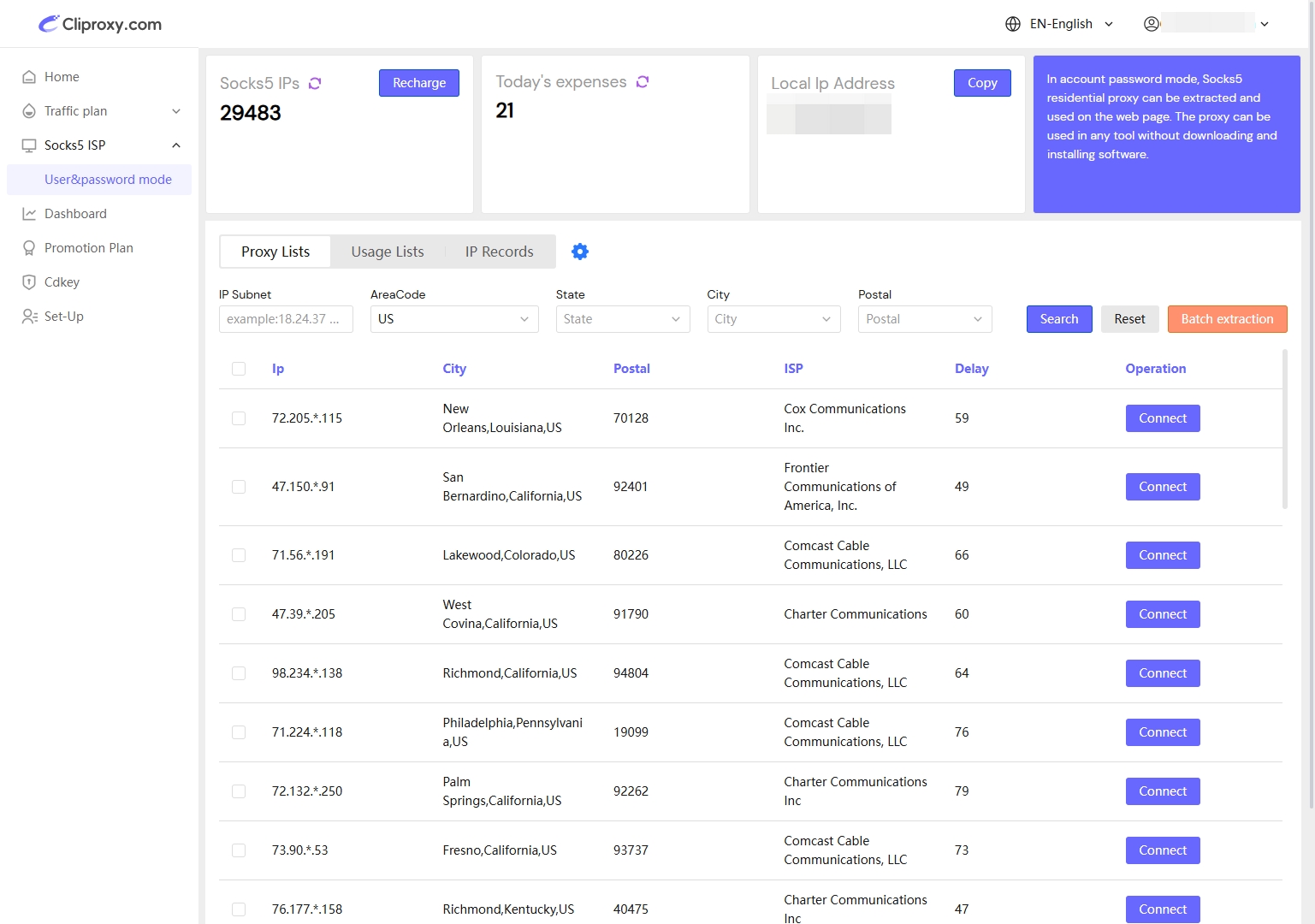
Task: Switch to the Usage Lists tab
Action: tap(388, 252)
